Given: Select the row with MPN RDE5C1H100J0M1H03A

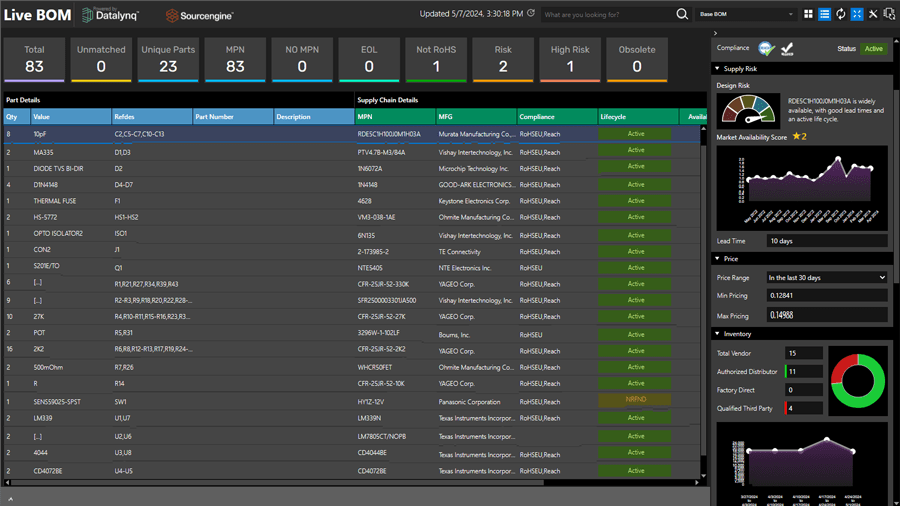Looking at the screenshot, I should click(351, 134).
